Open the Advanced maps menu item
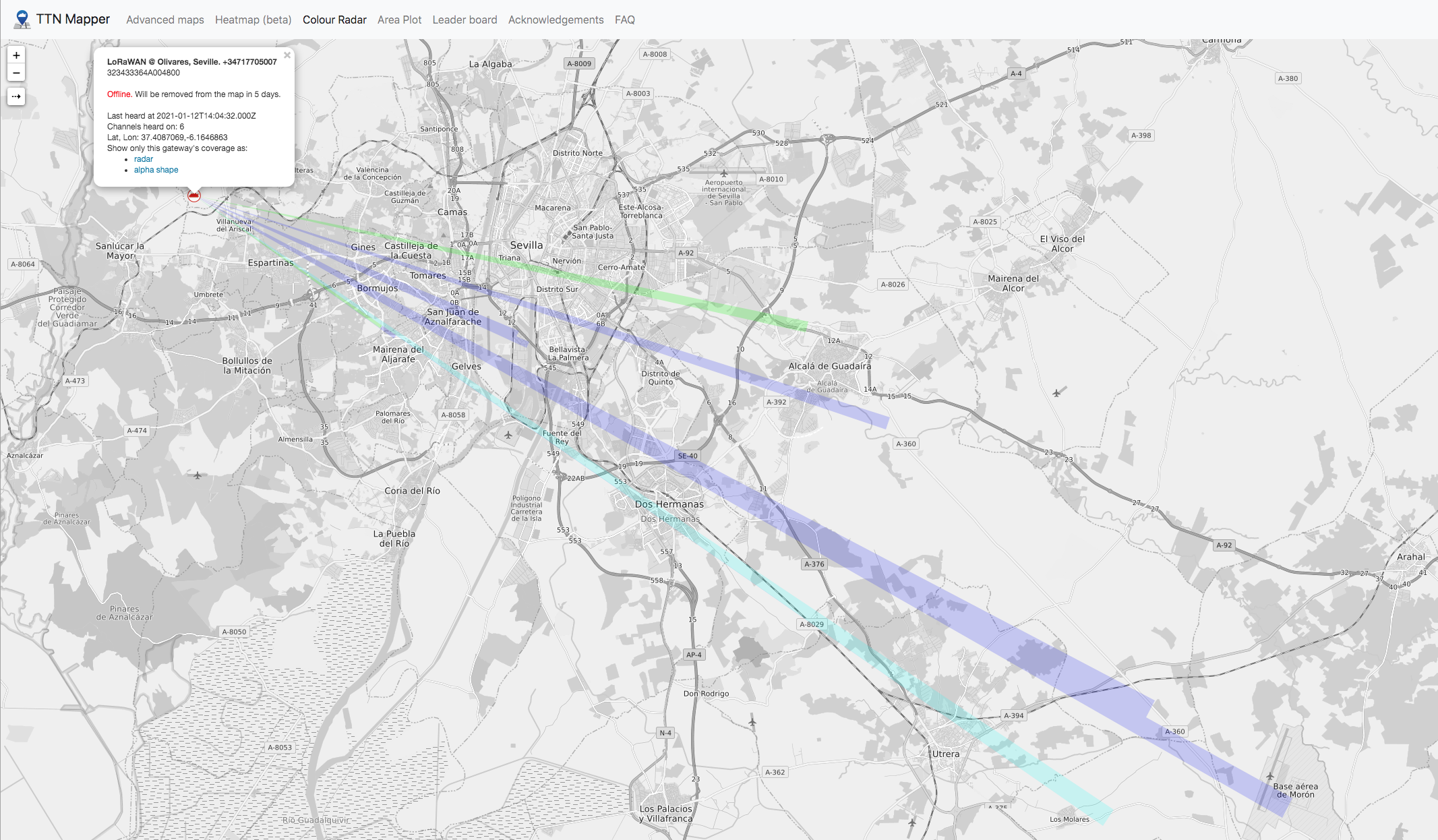The height and width of the screenshot is (840, 1438). [164, 18]
